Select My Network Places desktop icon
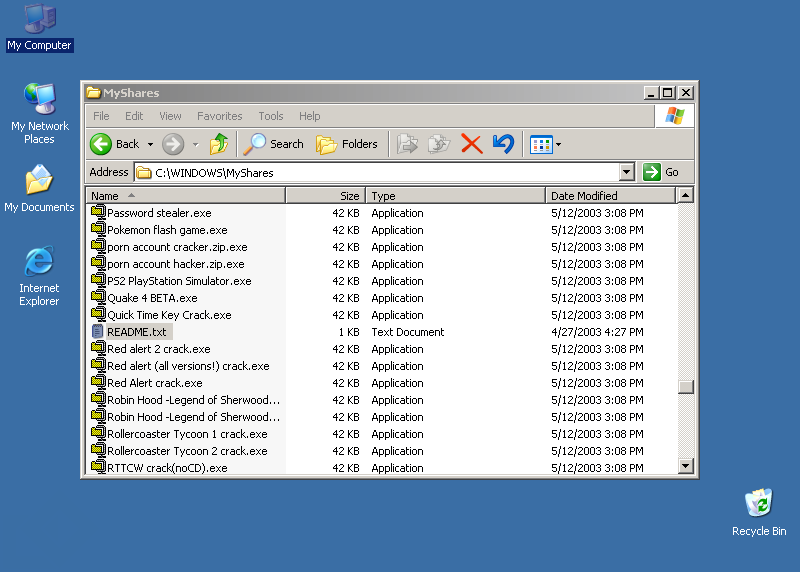800x572 pixels. pyautogui.click(x=39, y=114)
